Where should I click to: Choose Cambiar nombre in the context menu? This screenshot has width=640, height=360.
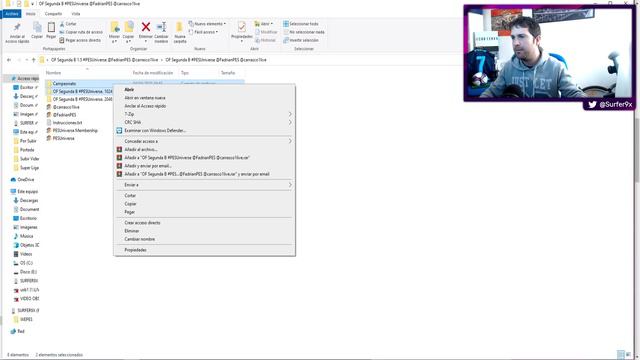204,239
